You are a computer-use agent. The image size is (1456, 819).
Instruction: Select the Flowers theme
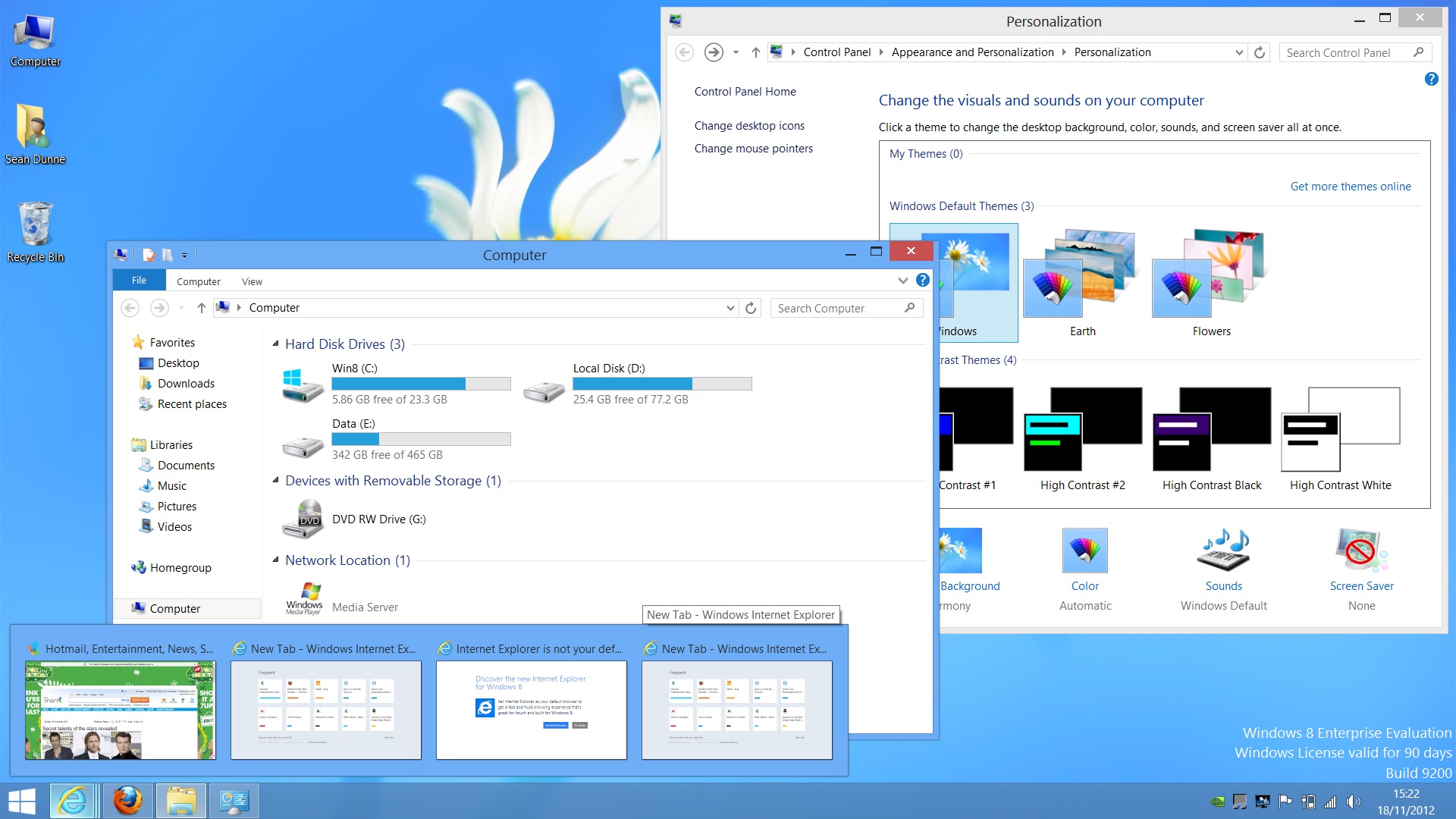pyautogui.click(x=1211, y=284)
